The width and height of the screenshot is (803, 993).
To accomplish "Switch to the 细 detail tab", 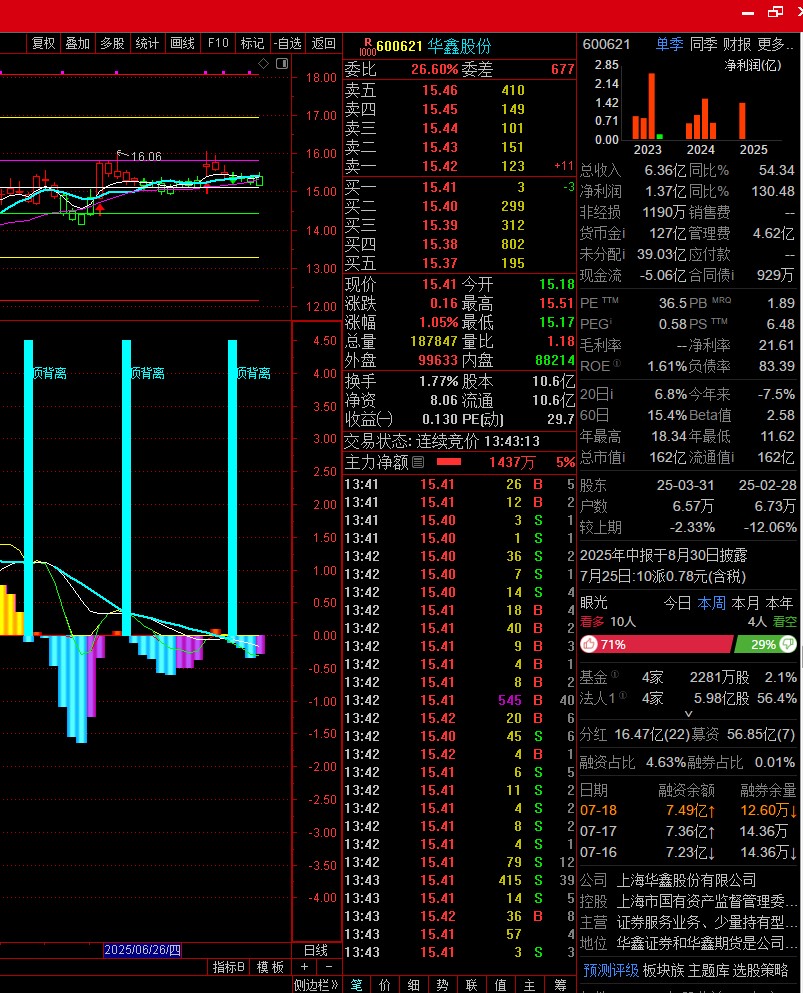I will pos(414,985).
